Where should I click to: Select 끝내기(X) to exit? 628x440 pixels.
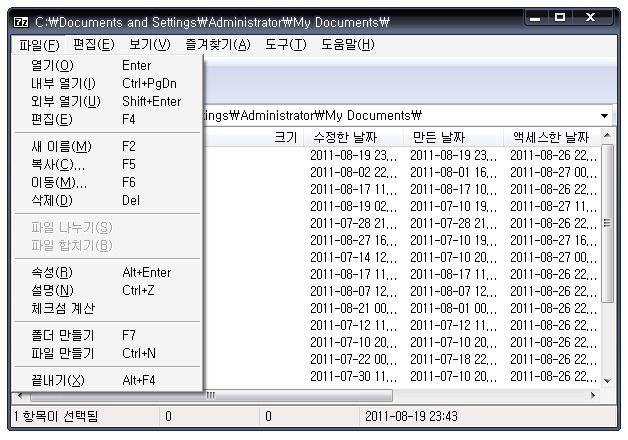click(107, 380)
